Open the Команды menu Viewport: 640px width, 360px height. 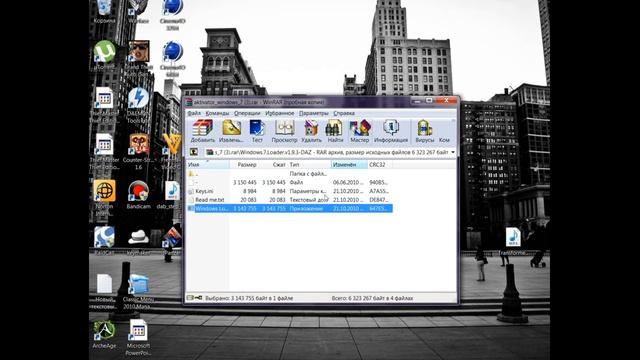click(217, 113)
